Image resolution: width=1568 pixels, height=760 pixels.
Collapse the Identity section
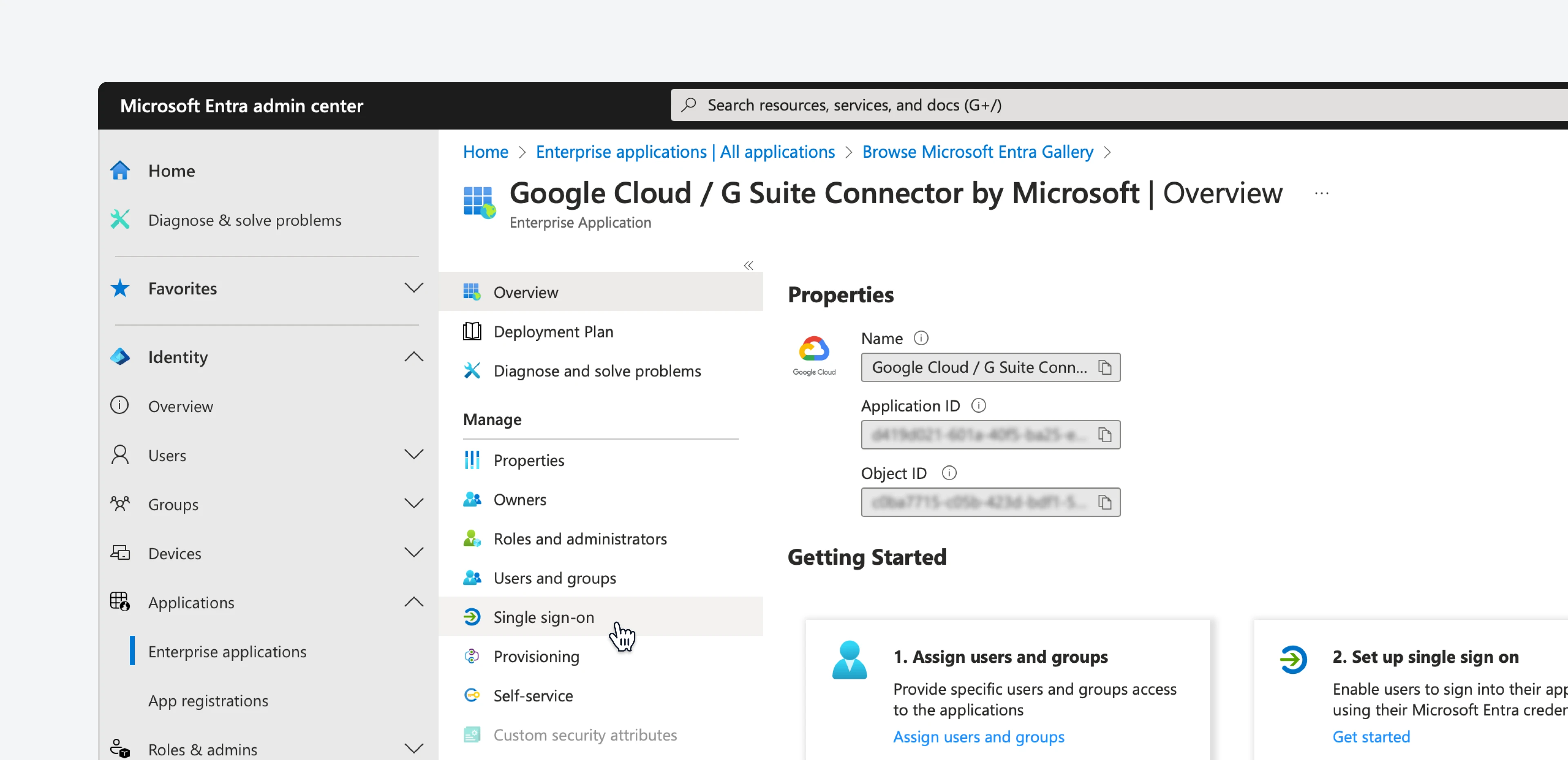tap(414, 357)
